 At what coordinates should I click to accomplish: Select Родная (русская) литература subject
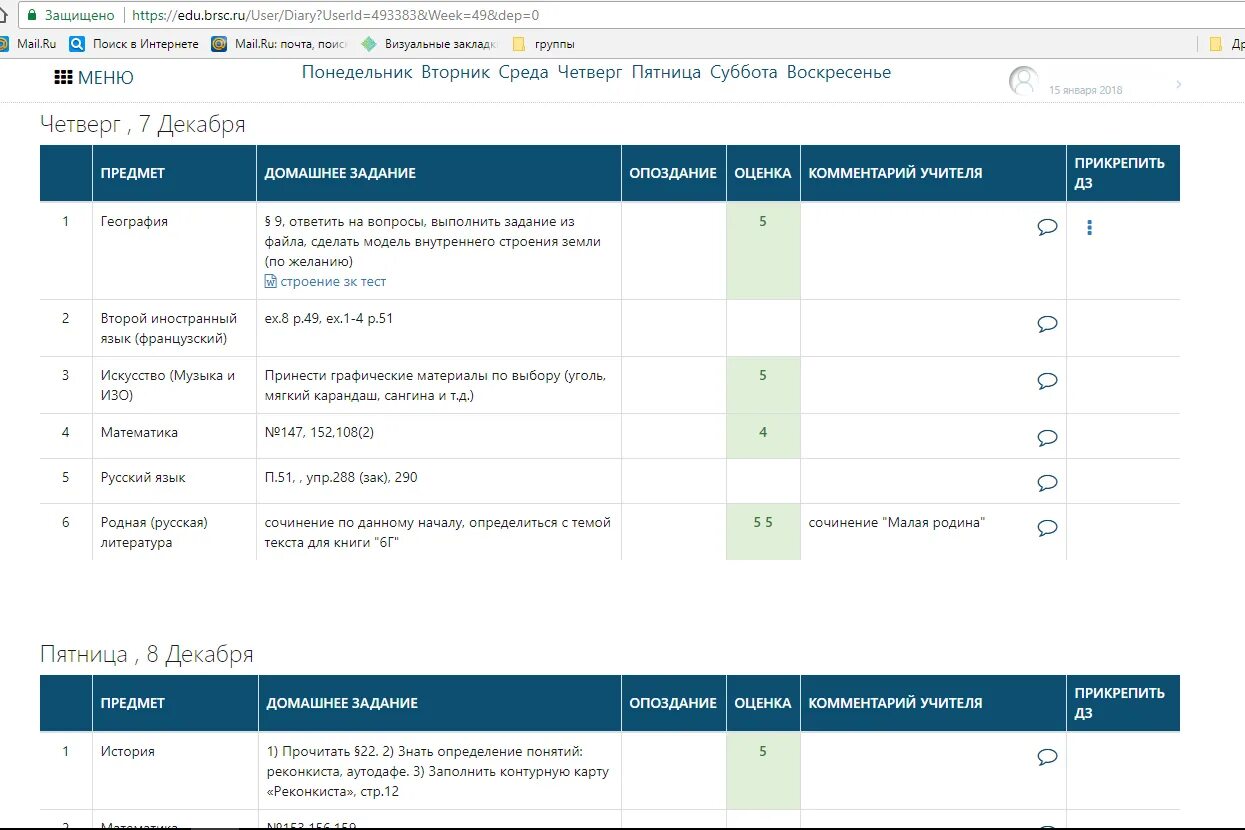[x=154, y=532]
